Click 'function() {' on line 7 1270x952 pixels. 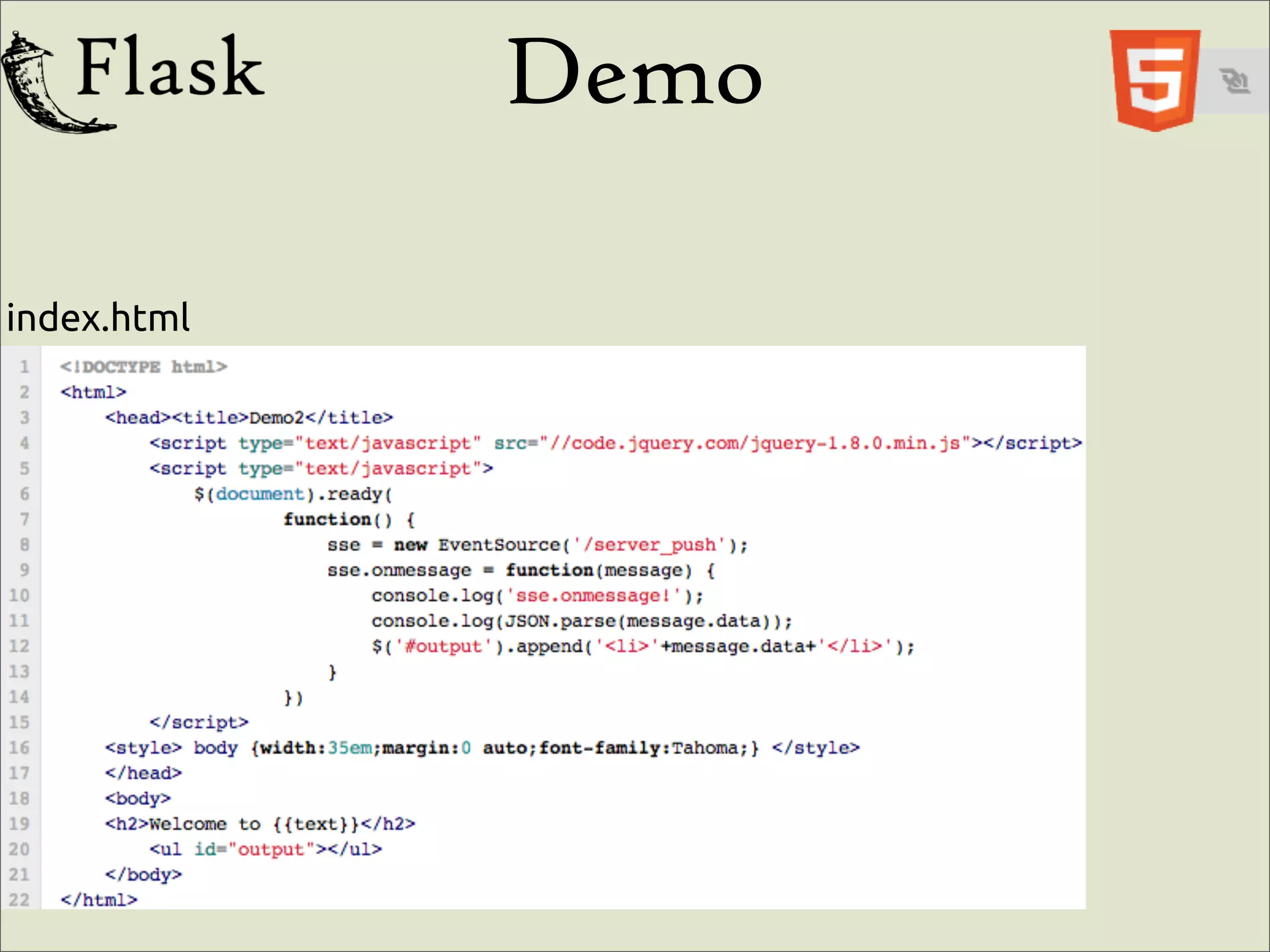coord(349,519)
